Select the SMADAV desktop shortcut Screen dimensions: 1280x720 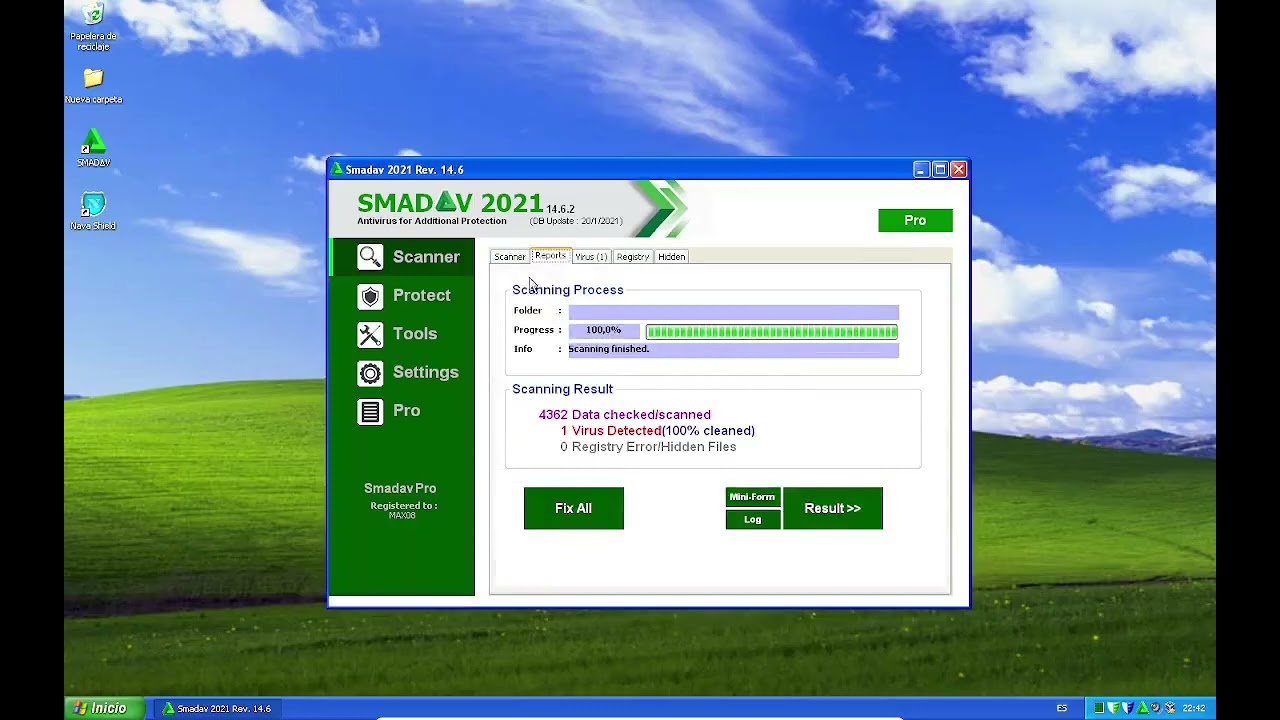(x=93, y=149)
